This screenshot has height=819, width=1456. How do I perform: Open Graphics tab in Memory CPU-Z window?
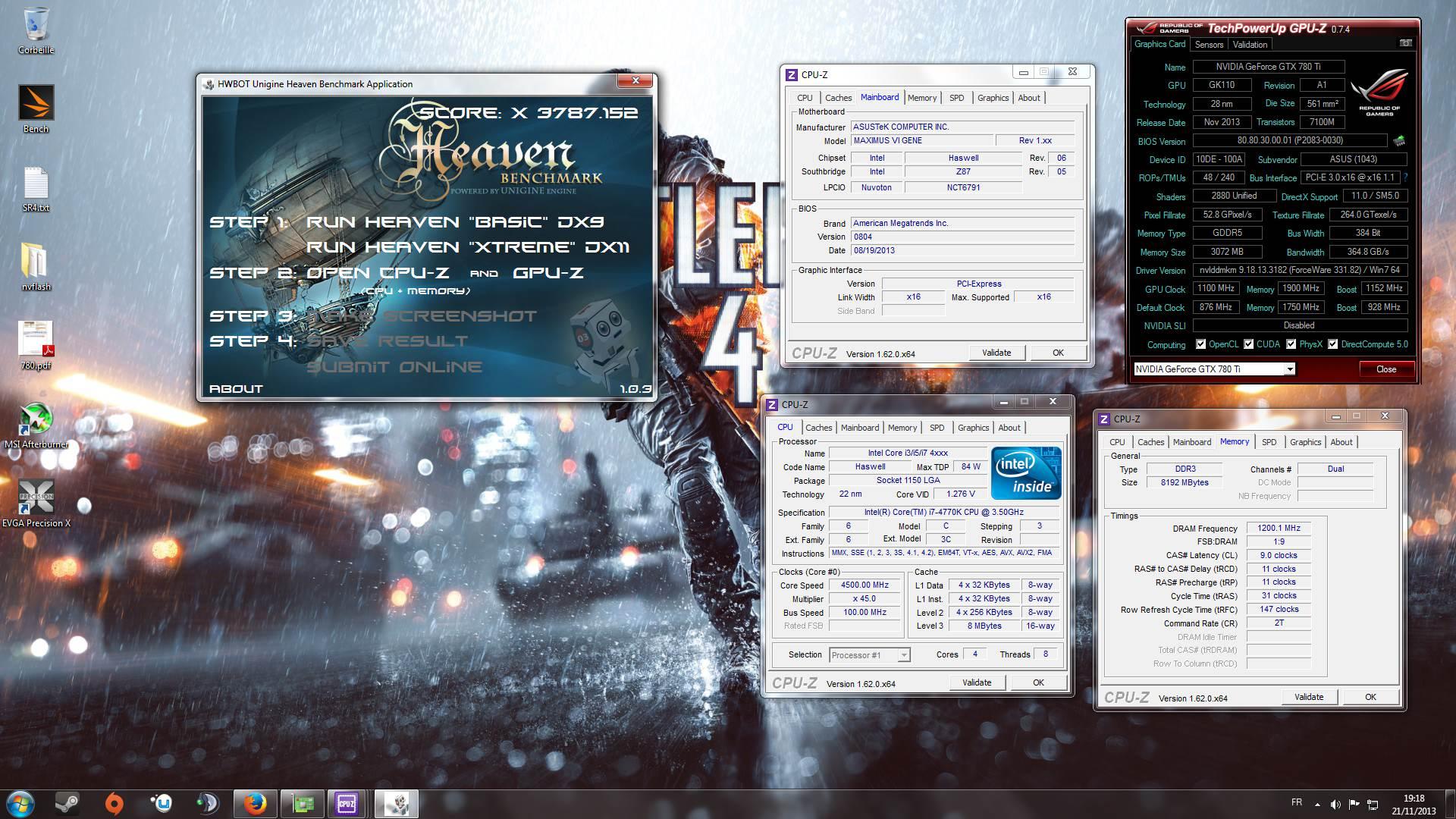tap(1305, 442)
